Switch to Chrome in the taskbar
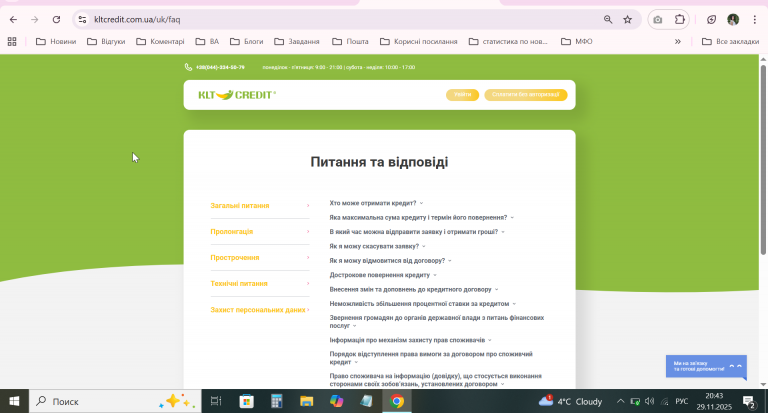 pos(397,401)
